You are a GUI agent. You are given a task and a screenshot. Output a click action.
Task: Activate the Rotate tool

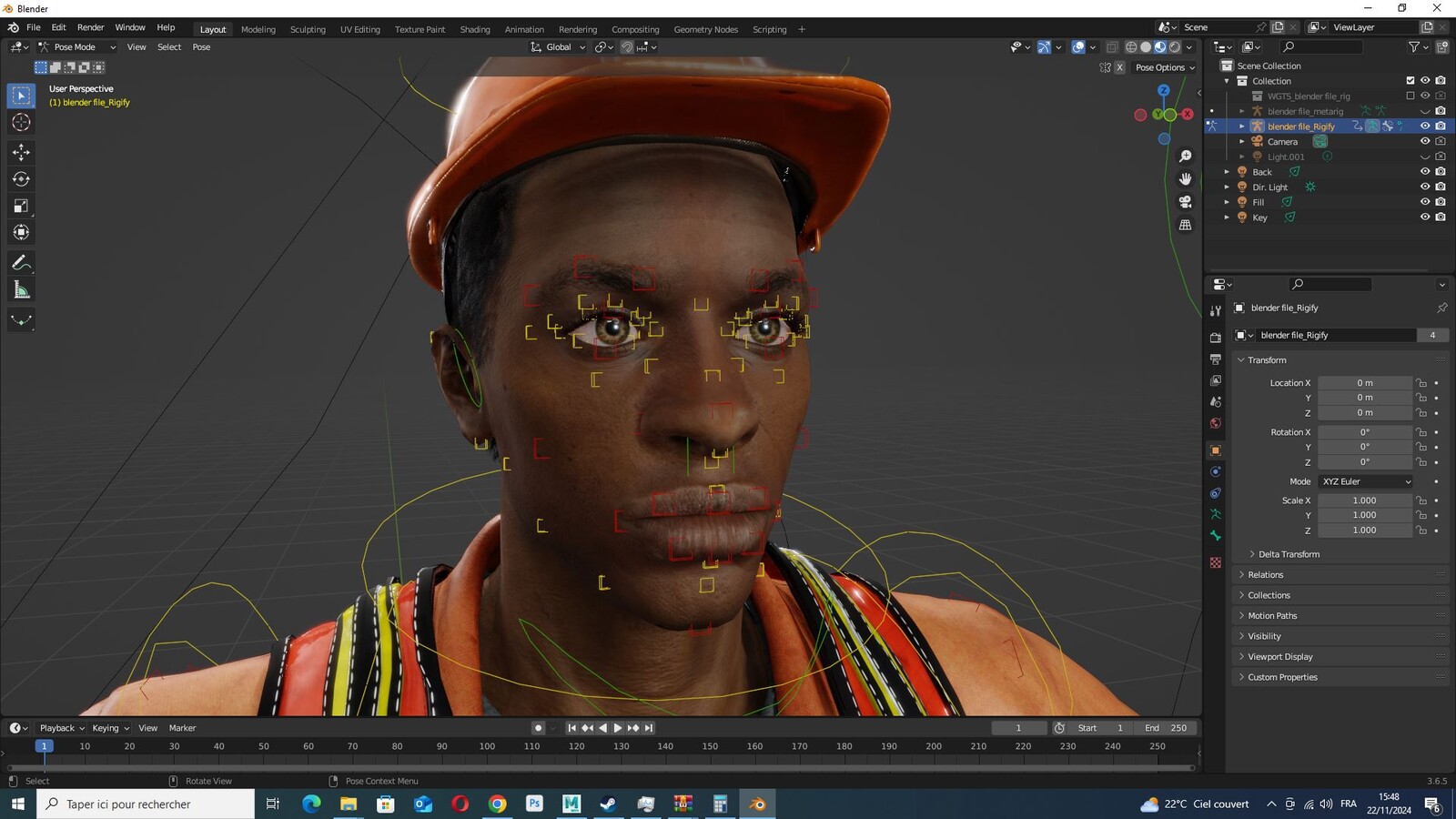(x=21, y=179)
